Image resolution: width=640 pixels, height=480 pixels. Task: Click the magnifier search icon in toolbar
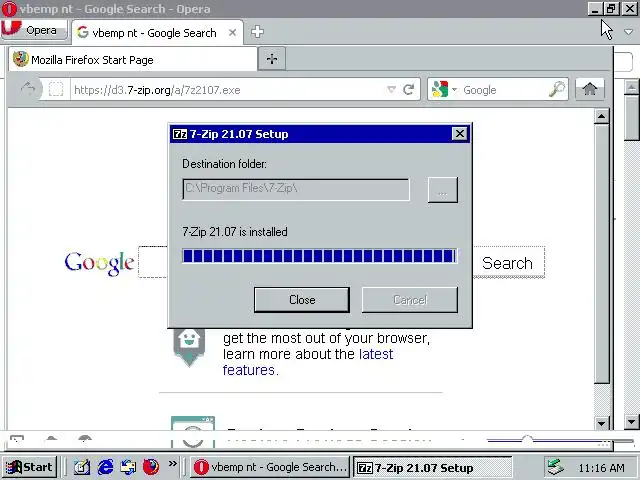557,89
